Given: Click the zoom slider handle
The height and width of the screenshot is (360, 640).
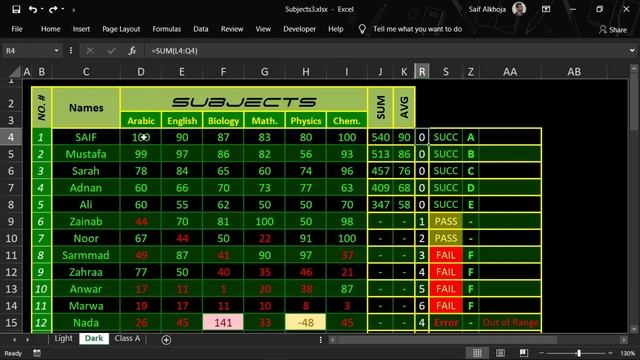Looking at the screenshot, I should tap(579, 353).
